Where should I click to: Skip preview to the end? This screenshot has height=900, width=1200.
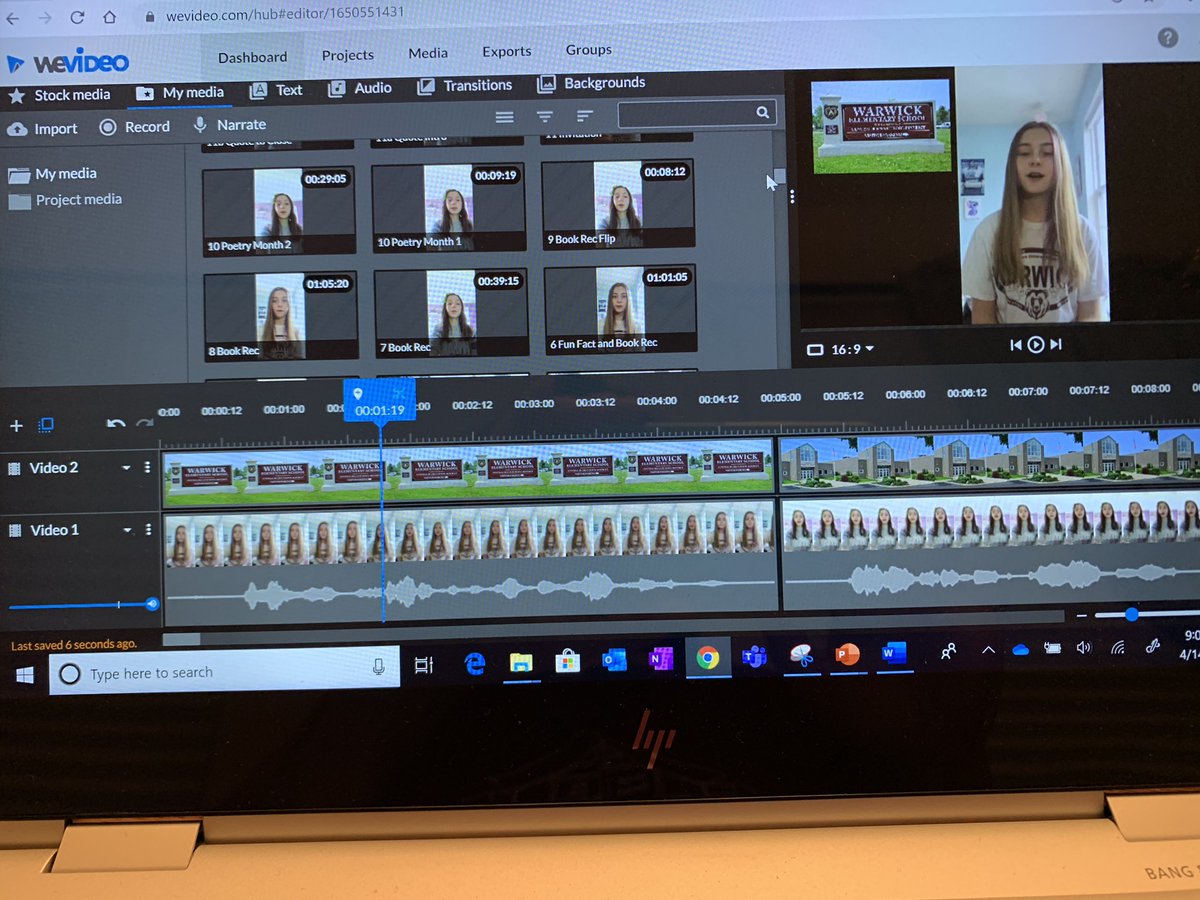point(1056,344)
